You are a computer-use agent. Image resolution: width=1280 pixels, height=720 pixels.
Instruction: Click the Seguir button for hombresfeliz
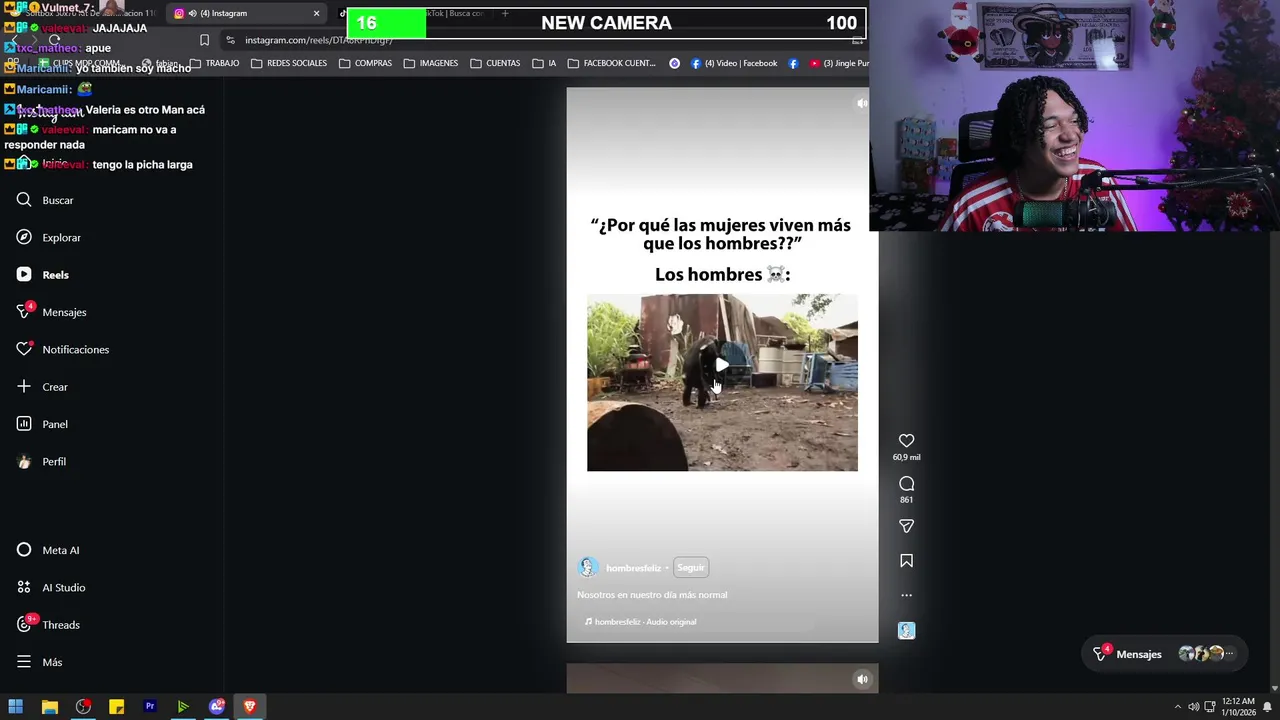pyautogui.click(x=691, y=568)
